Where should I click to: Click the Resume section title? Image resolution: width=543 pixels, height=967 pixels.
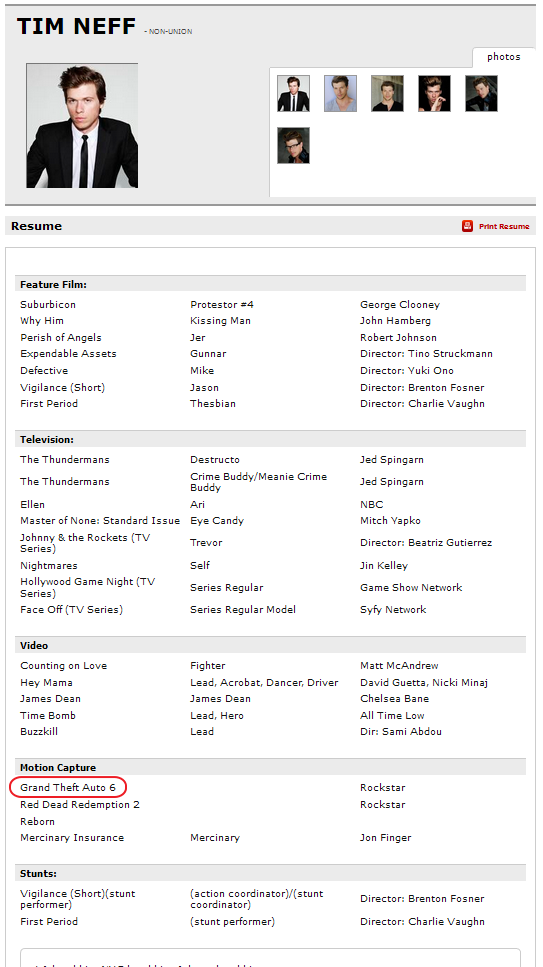click(36, 226)
